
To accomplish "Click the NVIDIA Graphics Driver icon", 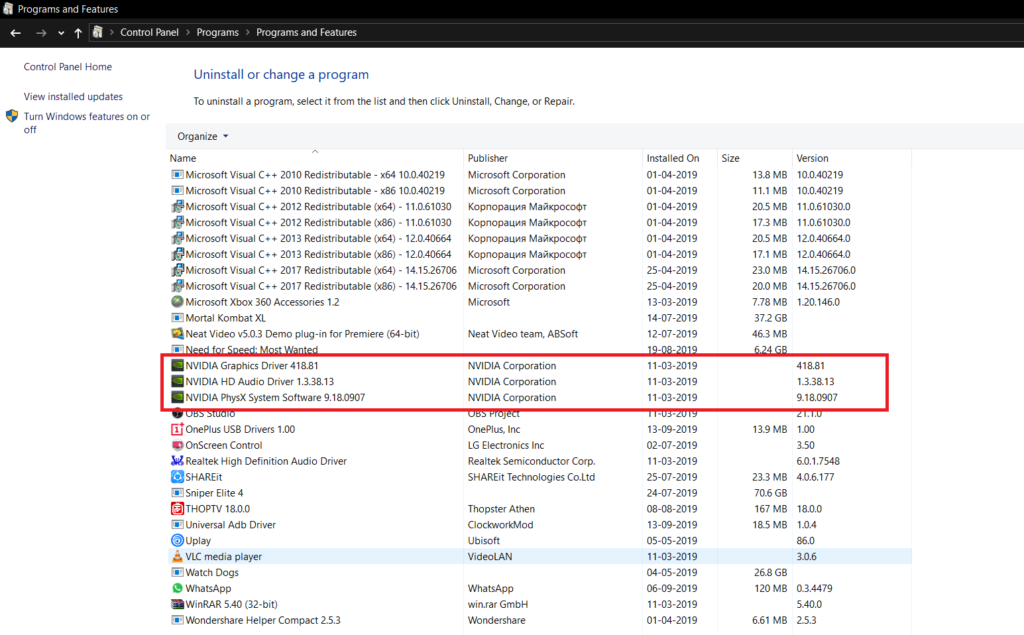I will [177, 365].
